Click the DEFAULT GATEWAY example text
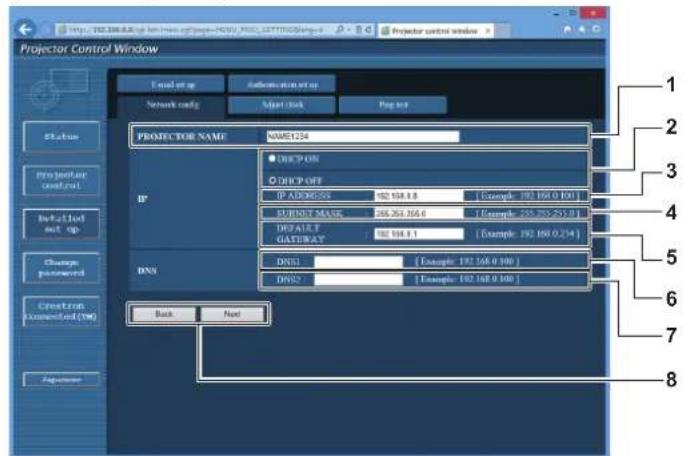The width and height of the screenshot is (684, 456). (527, 234)
